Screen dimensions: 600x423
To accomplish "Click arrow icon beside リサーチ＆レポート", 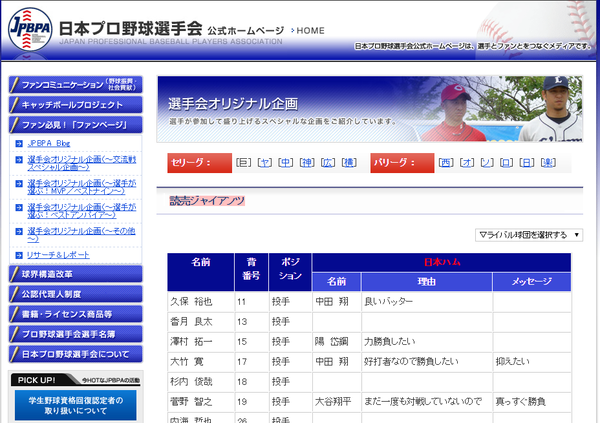I will point(19,255).
